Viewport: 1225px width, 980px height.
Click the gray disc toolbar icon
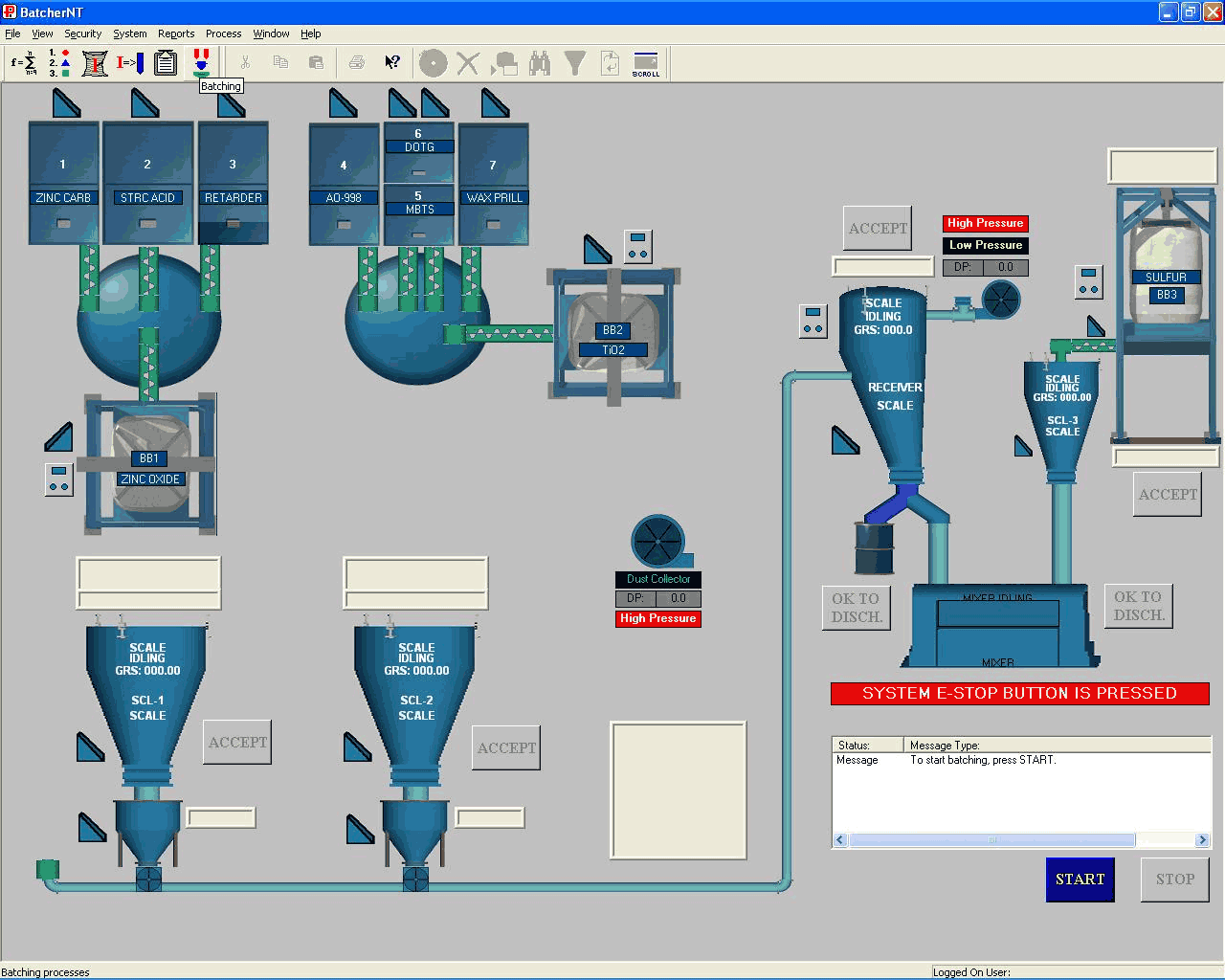point(433,63)
